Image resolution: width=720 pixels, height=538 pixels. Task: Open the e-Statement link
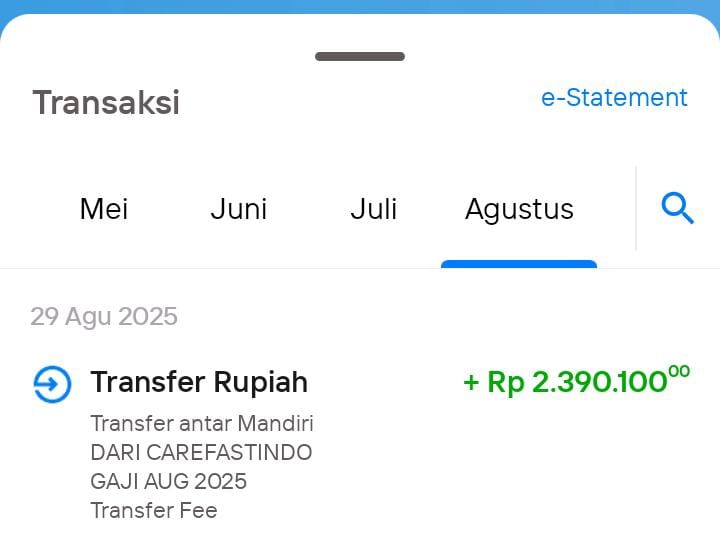(614, 97)
